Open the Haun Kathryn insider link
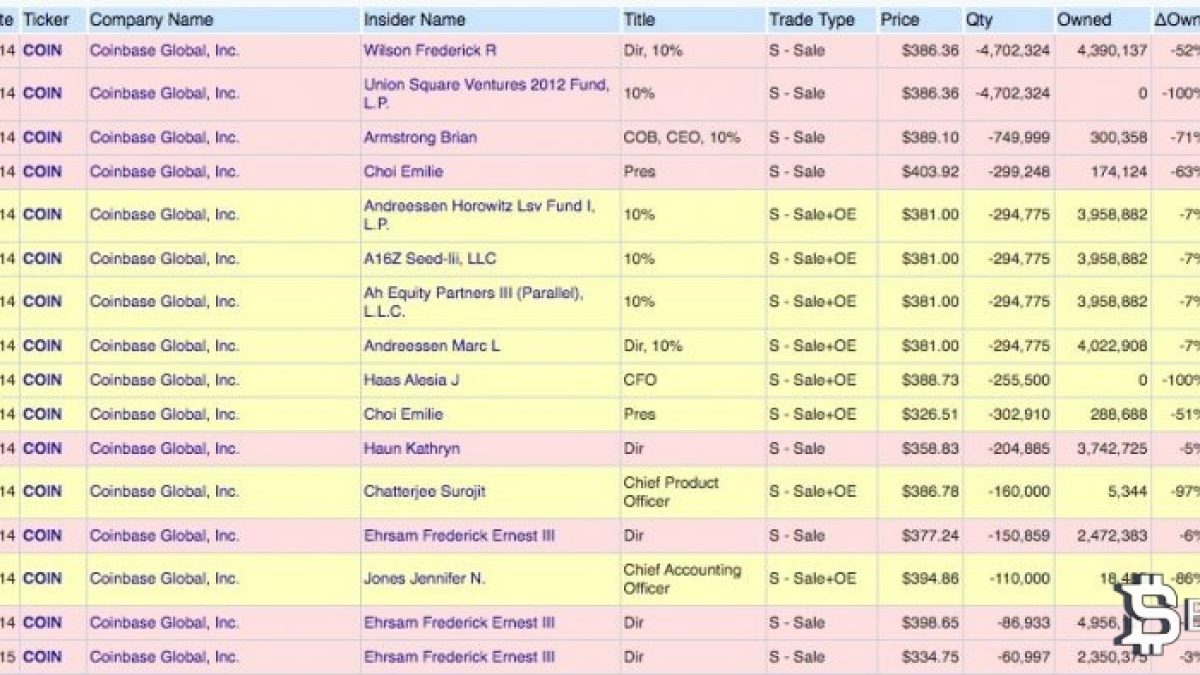The image size is (1200, 675). (412, 448)
